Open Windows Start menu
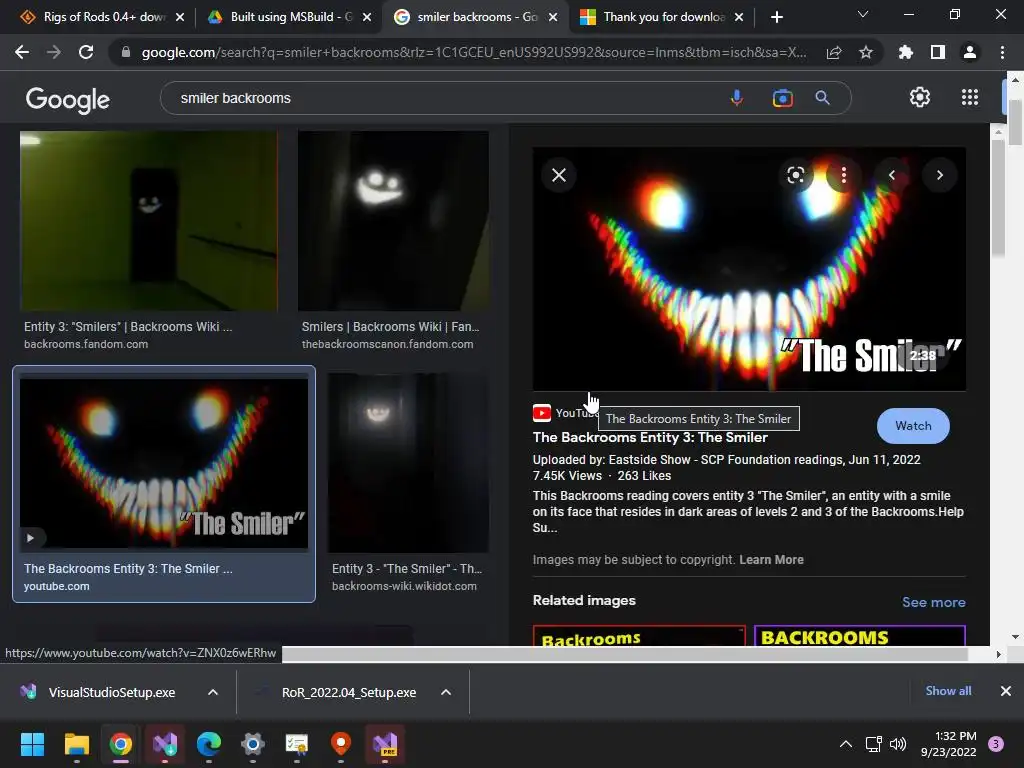 click(x=32, y=744)
